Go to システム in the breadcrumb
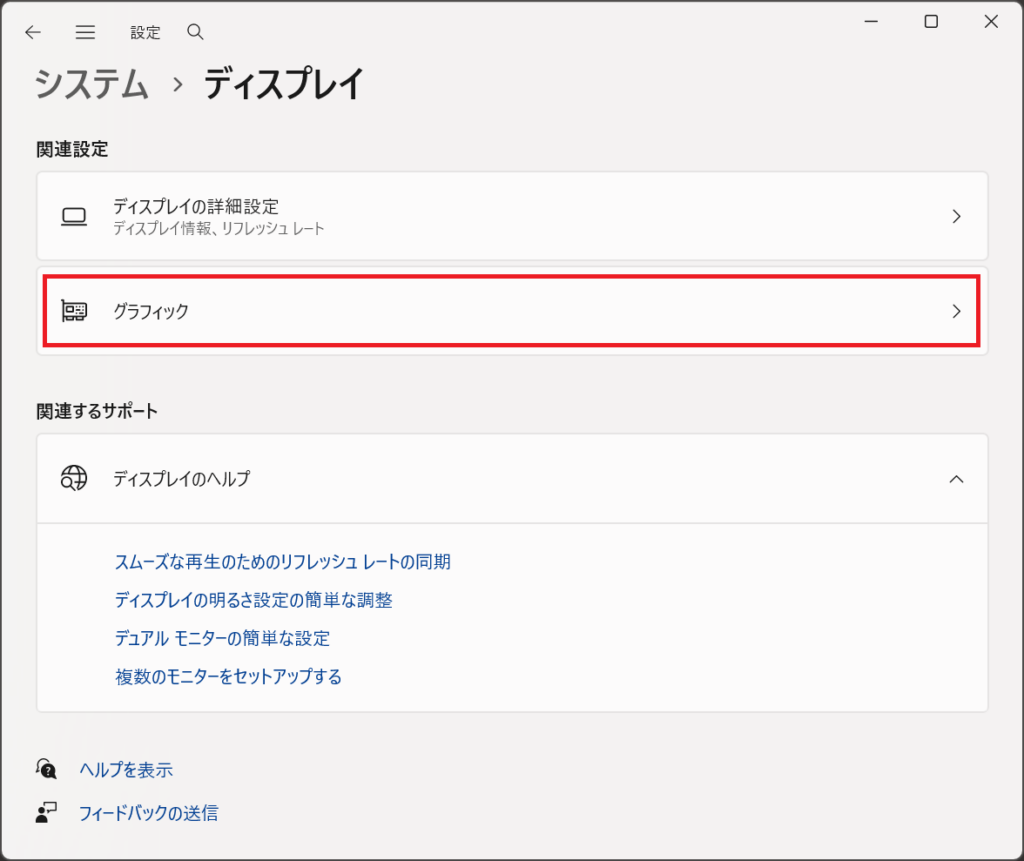This screenshot has height=861, width=1024. point(92,85)
